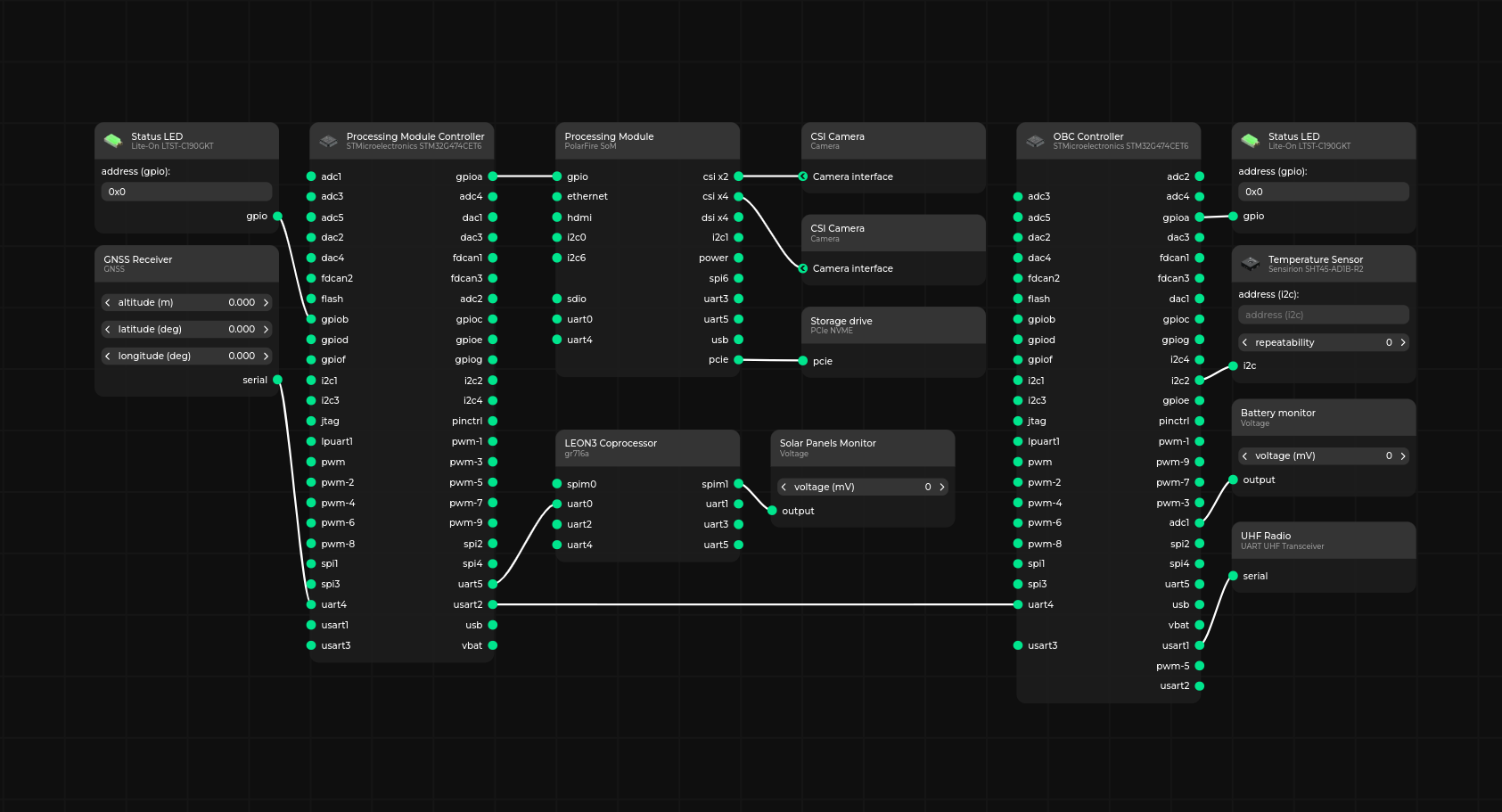
Task: Decrease latitude (deg) with the left arrow
Action: (108, 329)
